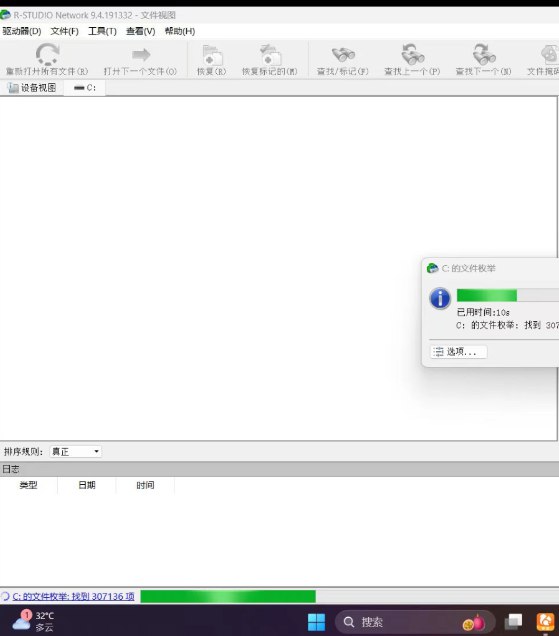Click the Recover (恢复) toolbar icon

click(x=212, y=55)
